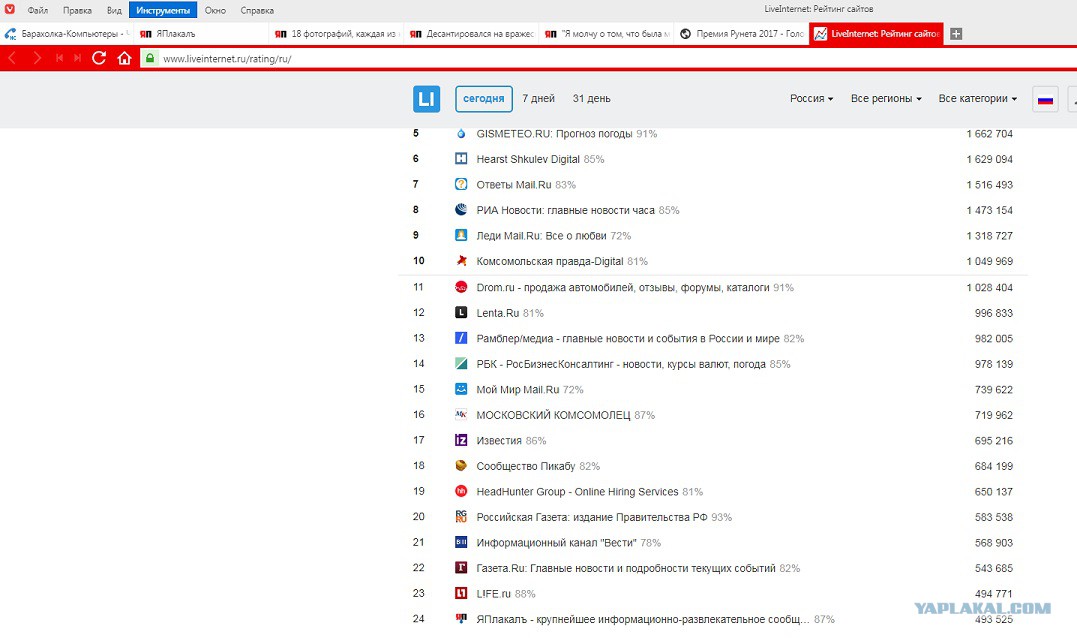This screenshot has width=1077, height=638.
Task: Click the GISMETEO.RU site favicon
Action: pos(461,133)
